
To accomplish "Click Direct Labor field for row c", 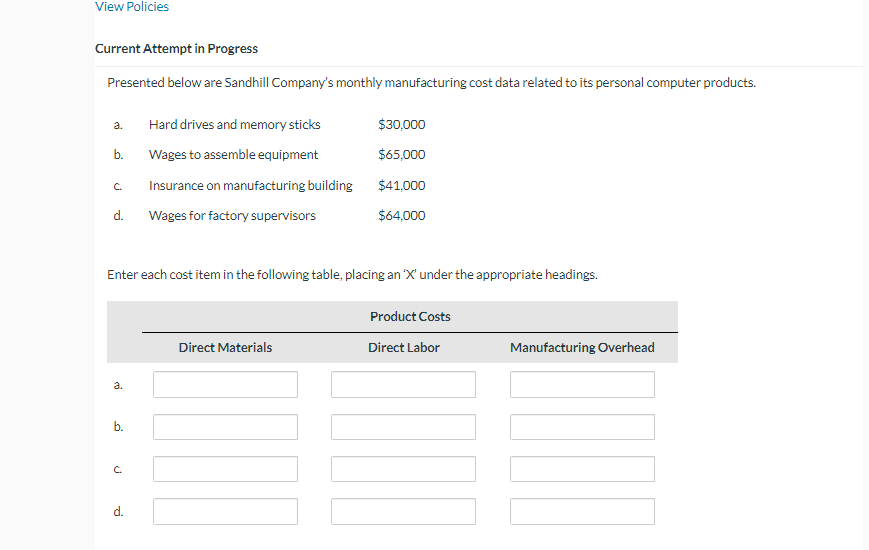I will coord(403,469).
